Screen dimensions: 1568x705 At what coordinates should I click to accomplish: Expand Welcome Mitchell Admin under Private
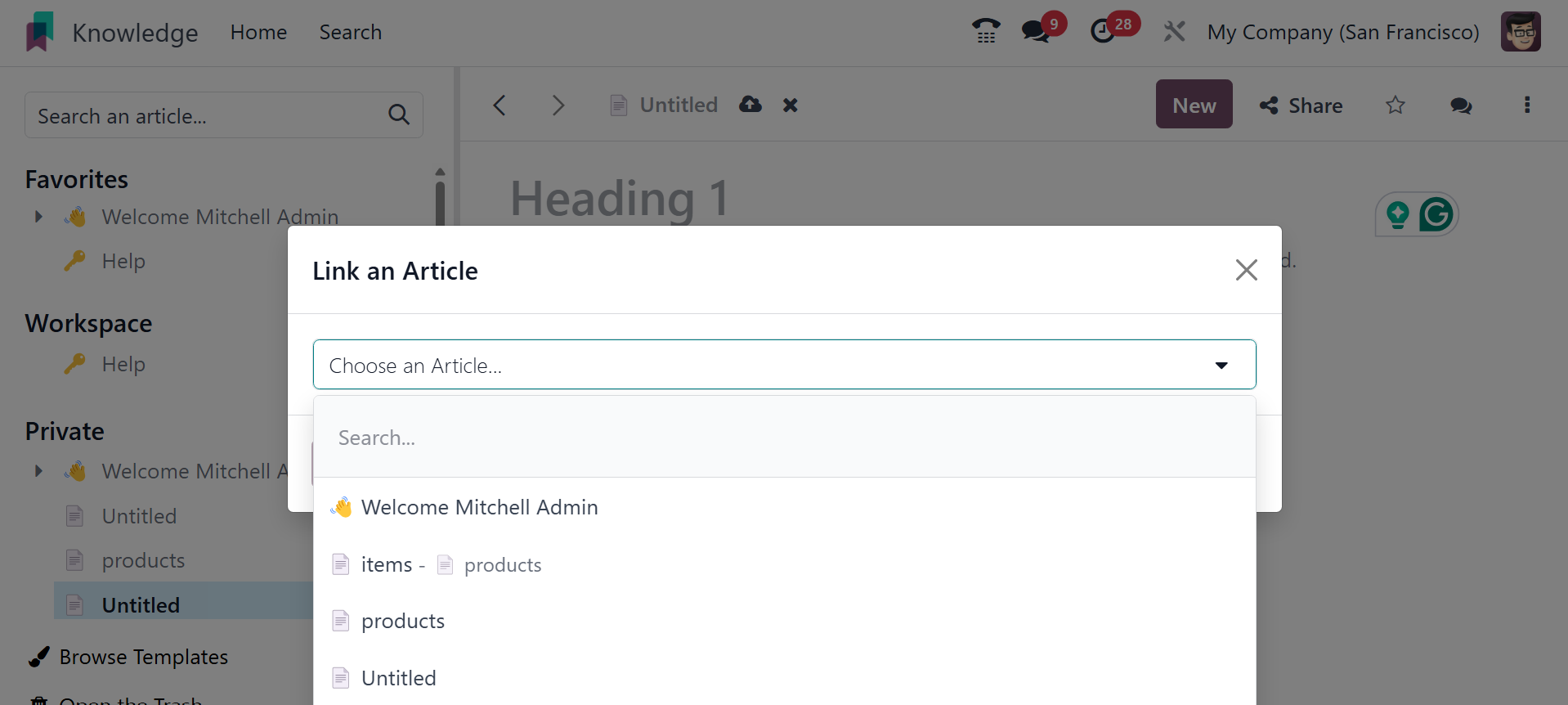(x=38, y=471)
